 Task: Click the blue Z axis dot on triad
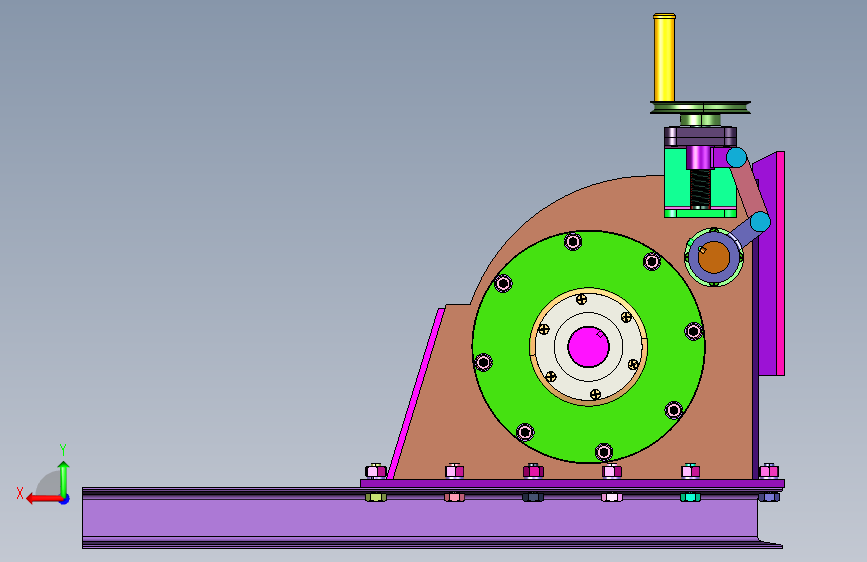pos(65,499)
